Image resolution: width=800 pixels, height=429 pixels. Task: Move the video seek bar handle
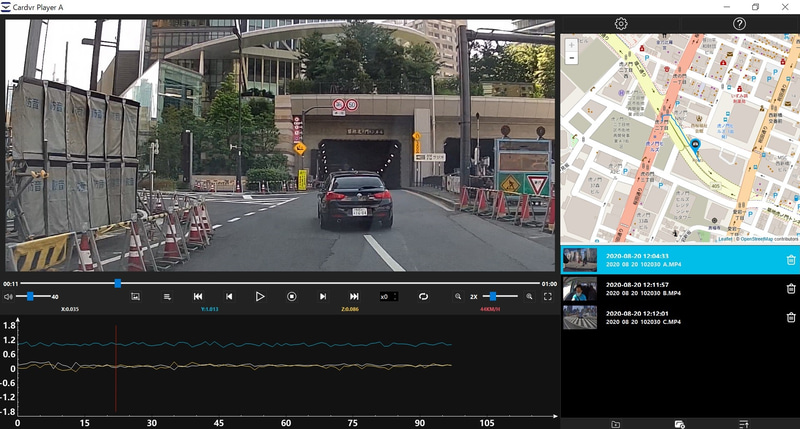[x=118, y=283]
